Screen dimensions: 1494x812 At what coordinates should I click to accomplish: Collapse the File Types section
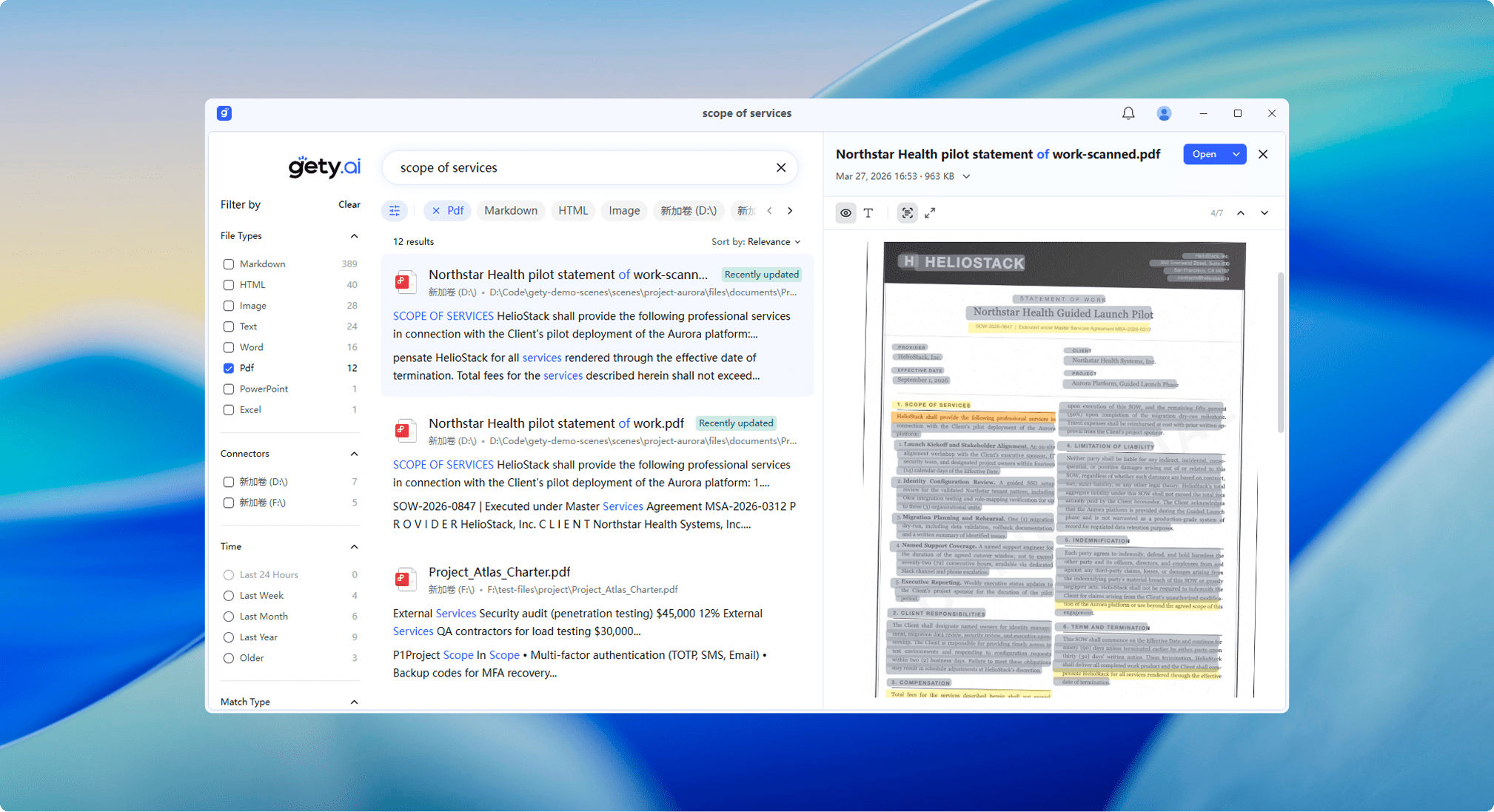354,236
